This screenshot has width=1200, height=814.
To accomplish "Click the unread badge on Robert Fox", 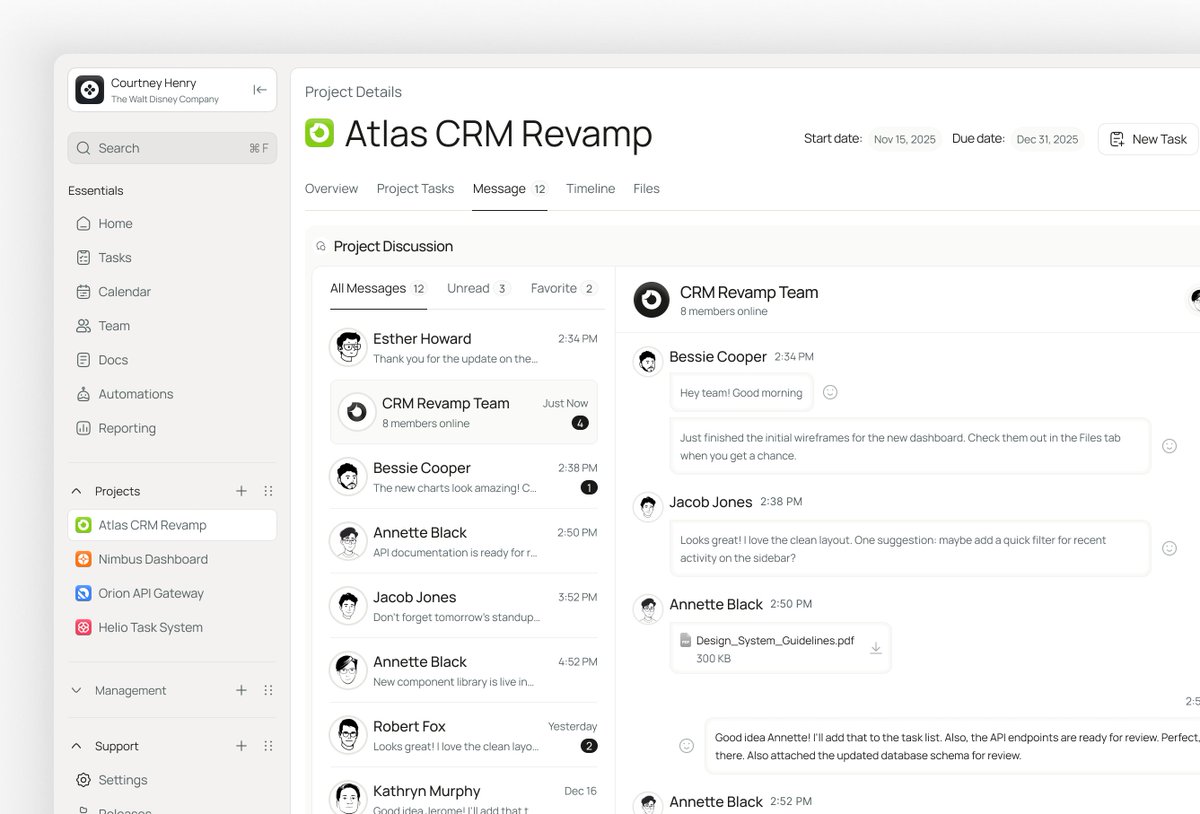I will click(x=589, y=746).
